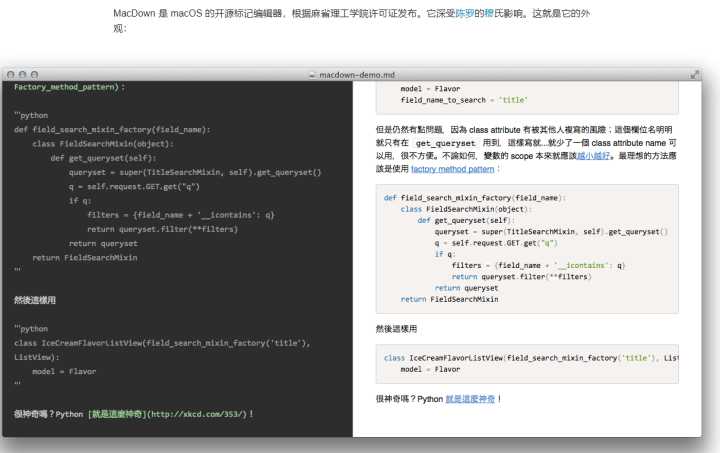Click 'ListView):' line in the dark editor
The image size is (720, 453).
(x=37, y=357)
